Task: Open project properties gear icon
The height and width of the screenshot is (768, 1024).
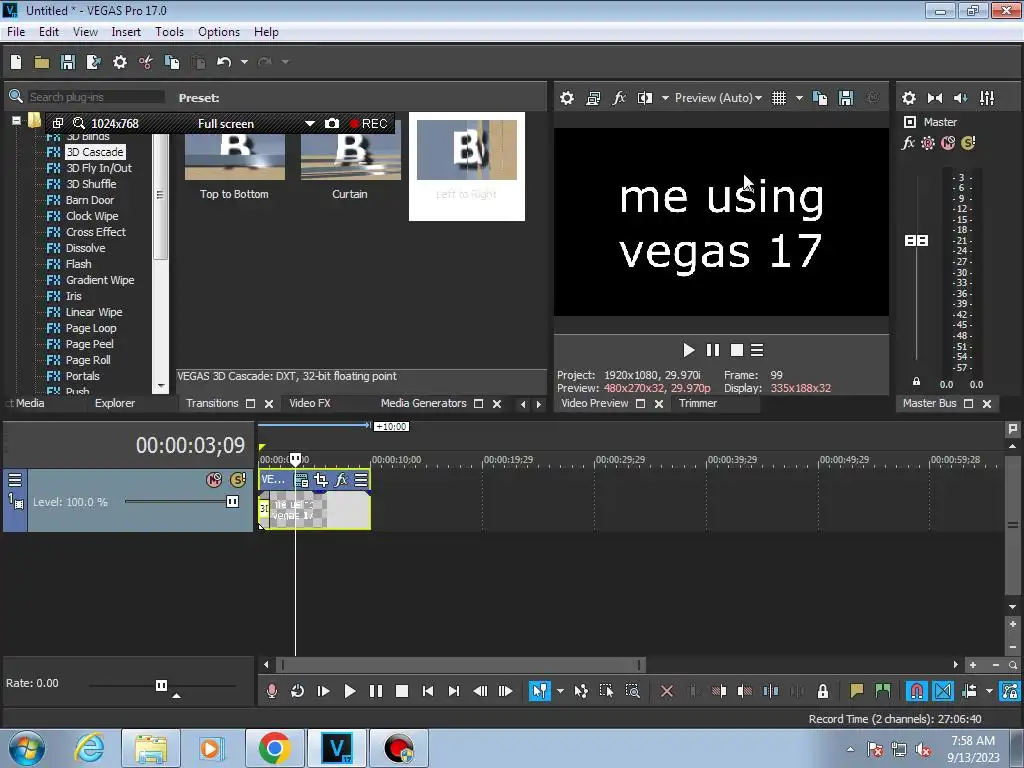Action: click(120, 62)
